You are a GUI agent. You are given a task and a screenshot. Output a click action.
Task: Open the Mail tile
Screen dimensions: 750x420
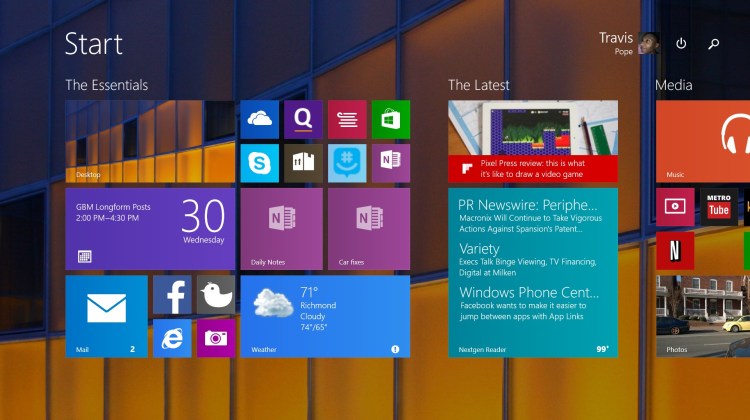(106, 316)
